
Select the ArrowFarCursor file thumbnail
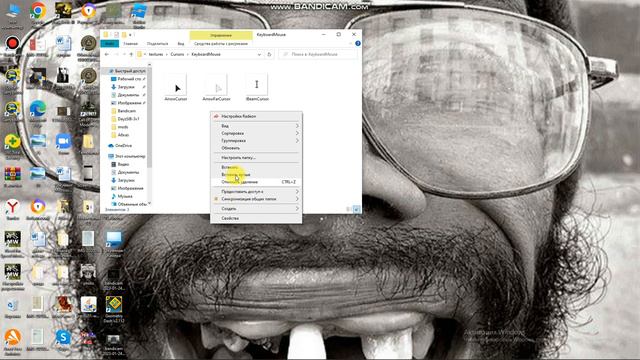tap(216, 87)
